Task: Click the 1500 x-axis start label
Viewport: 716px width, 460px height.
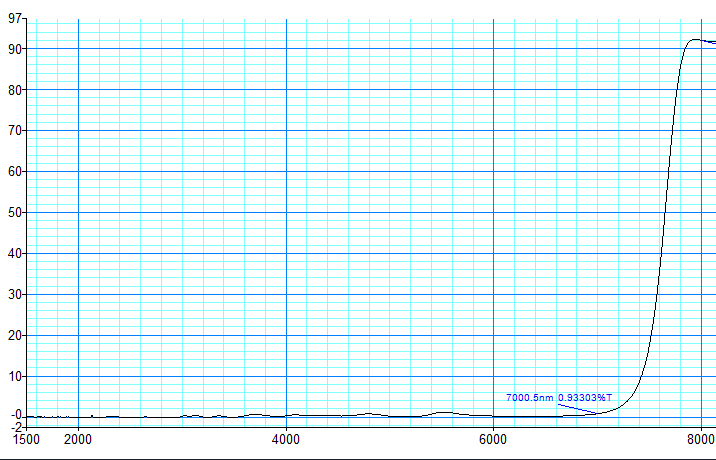Action: tap(26, 437)
